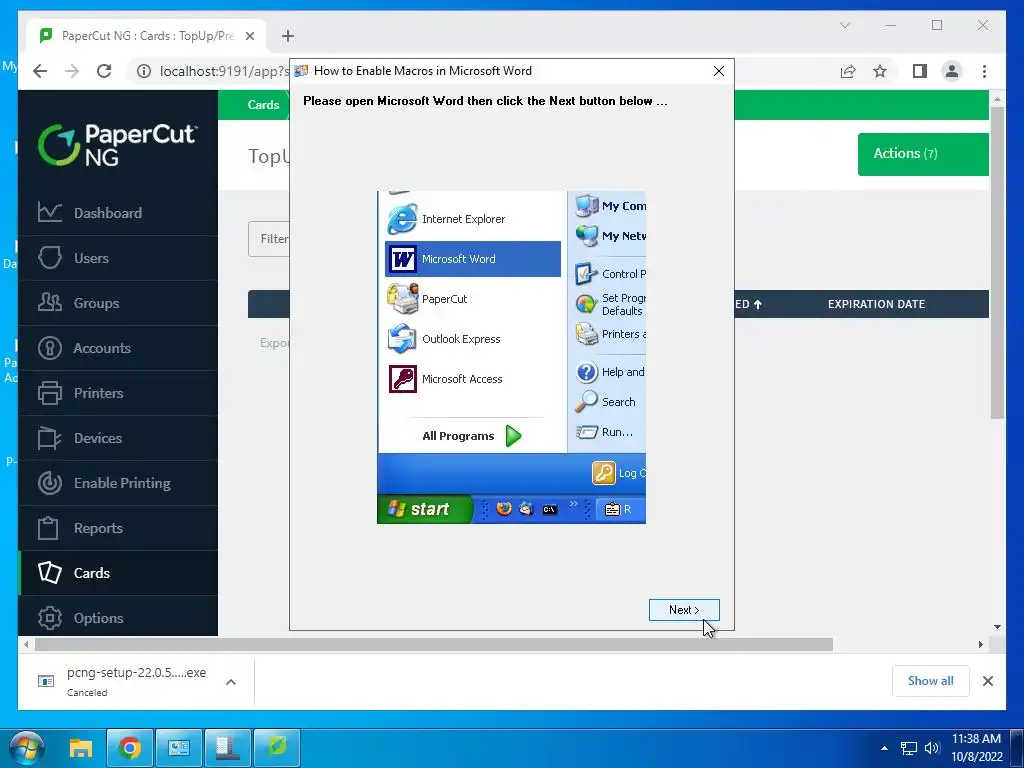Screen dimensions: 1024x768
Task: Click the browser back arrow
Action: 40,71
